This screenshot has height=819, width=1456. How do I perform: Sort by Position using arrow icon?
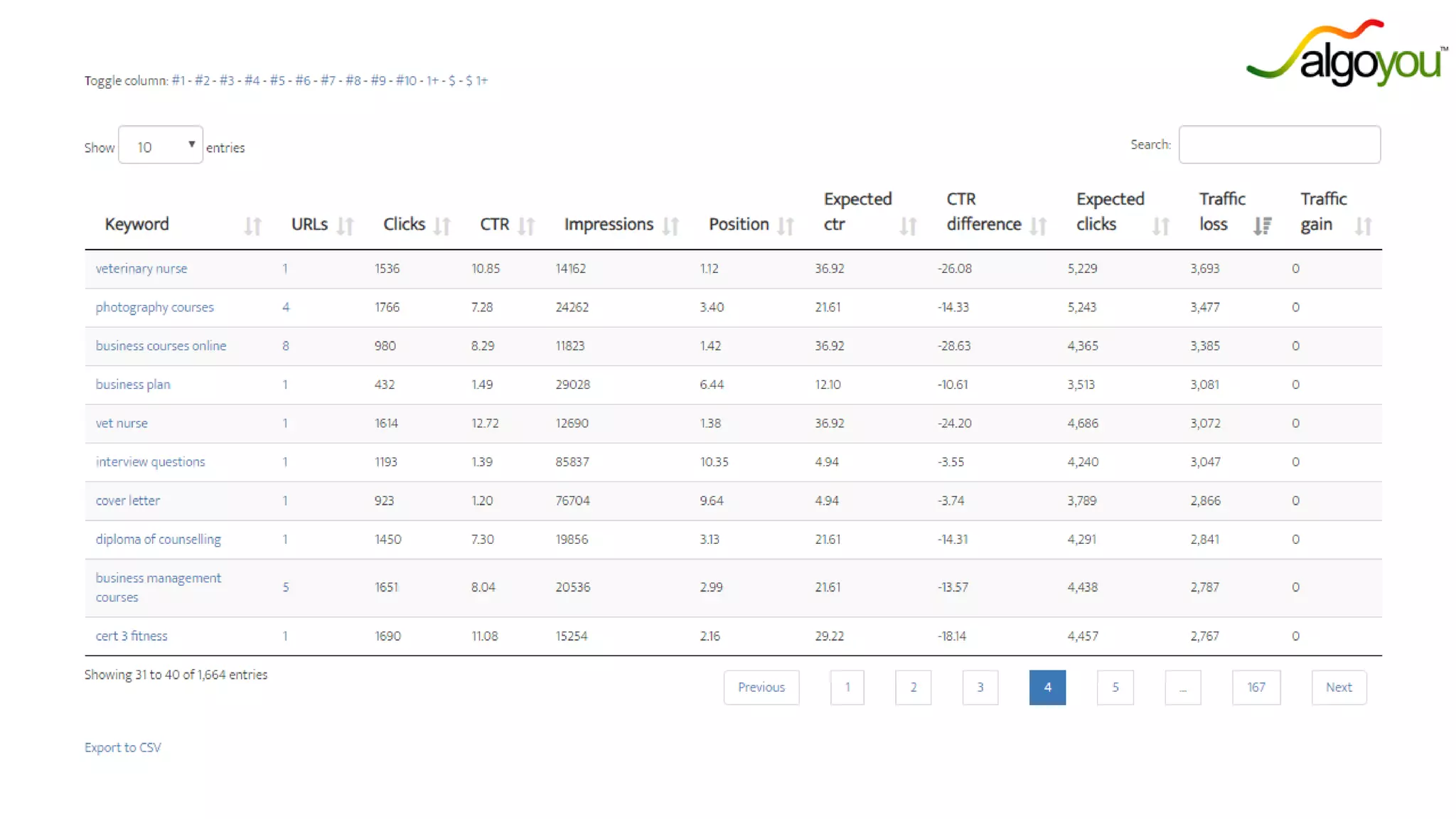pyautogui.click(x=786, y=226)
